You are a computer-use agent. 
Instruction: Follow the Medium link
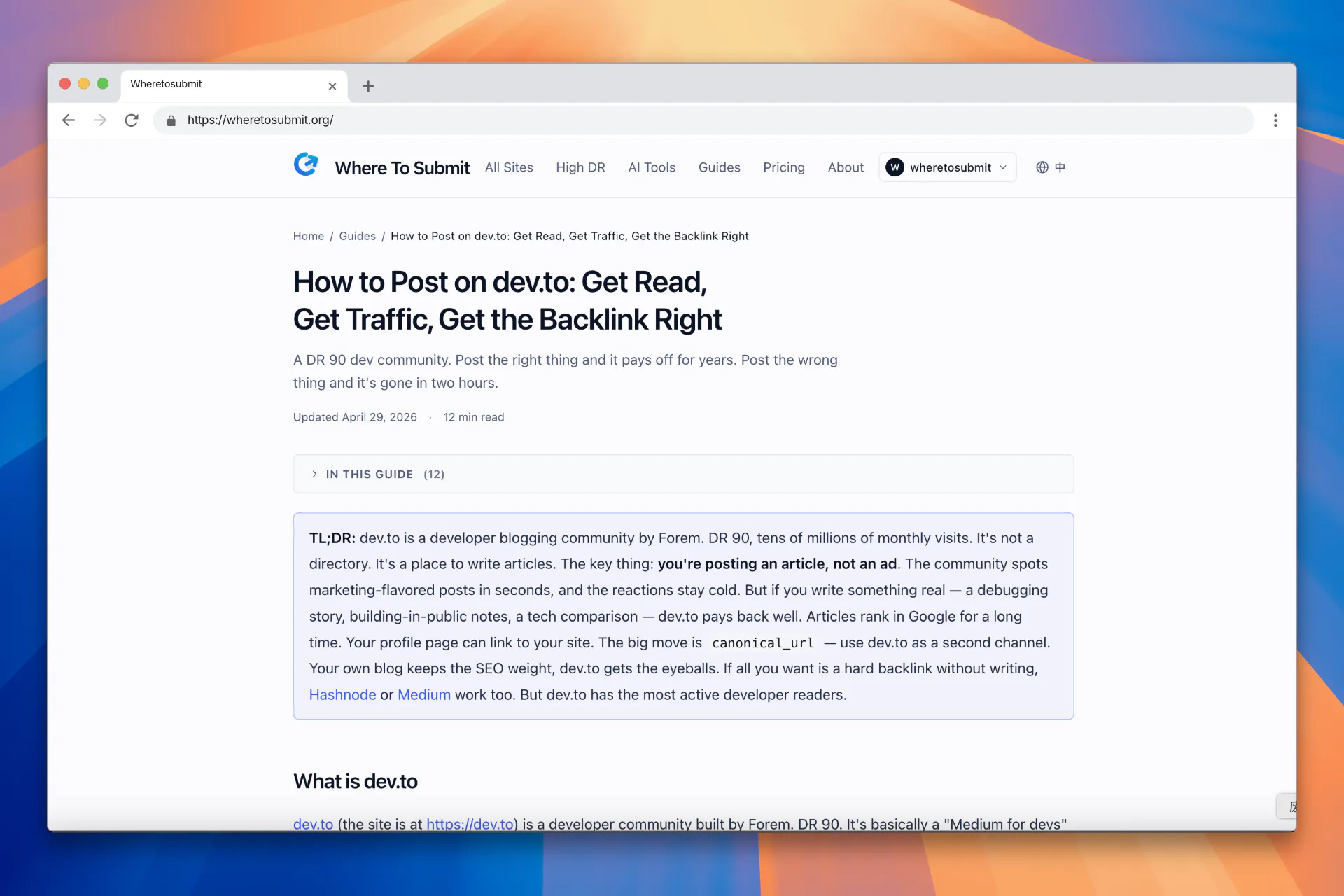pyautogui.click(x=424, y=694)
